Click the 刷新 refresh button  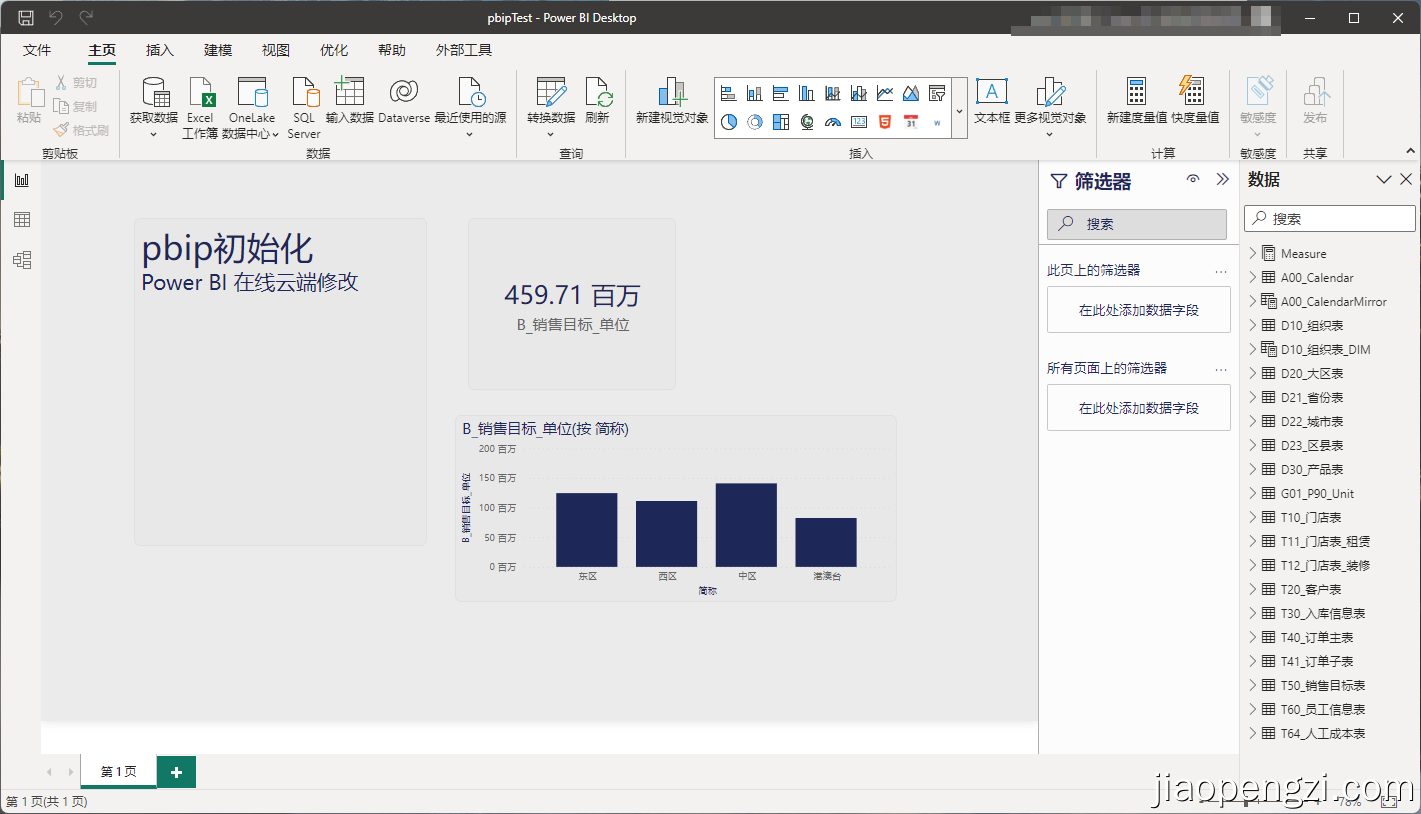point(597,100)
